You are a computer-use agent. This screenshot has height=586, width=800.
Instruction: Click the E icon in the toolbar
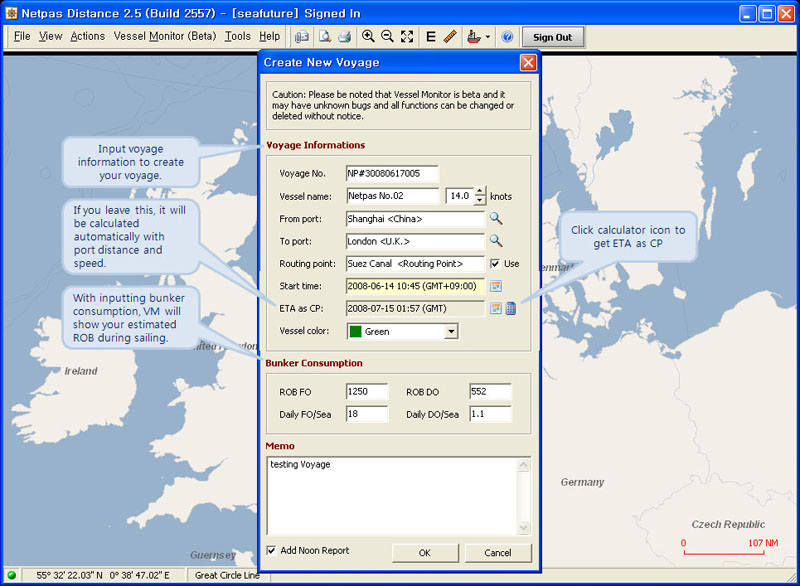[x=431, y=37]
